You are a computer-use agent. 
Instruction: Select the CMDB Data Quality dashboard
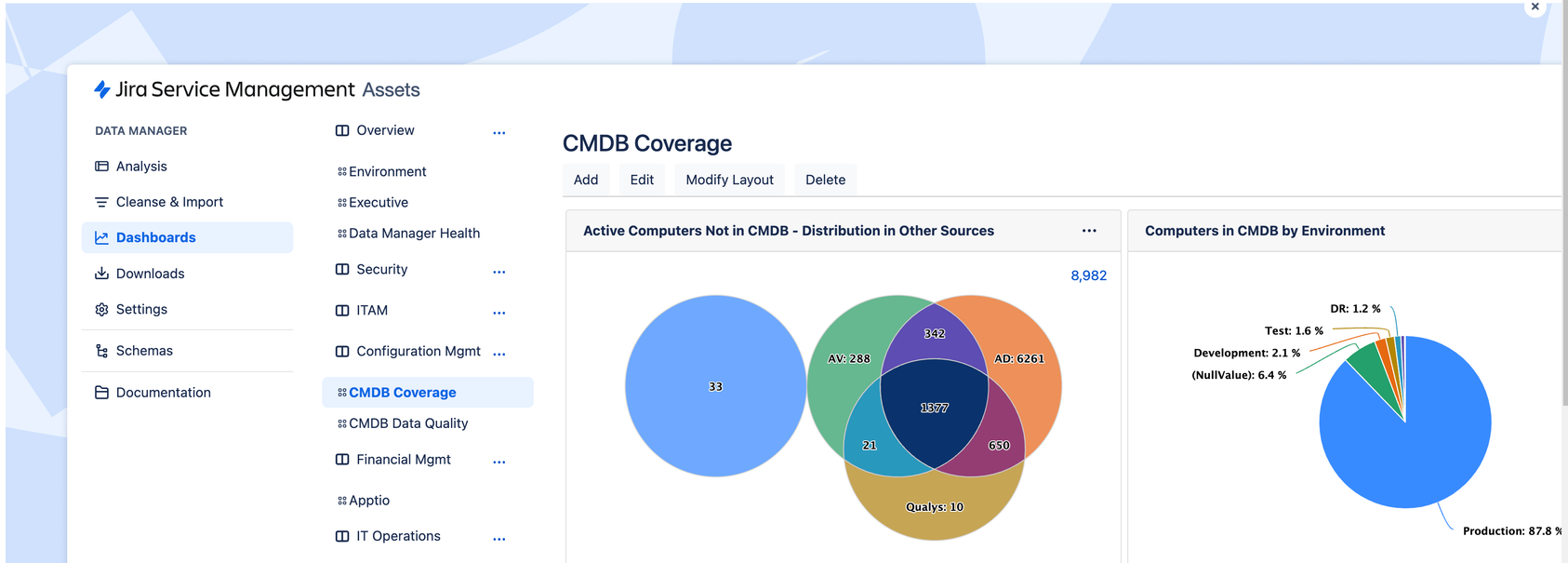408,423
